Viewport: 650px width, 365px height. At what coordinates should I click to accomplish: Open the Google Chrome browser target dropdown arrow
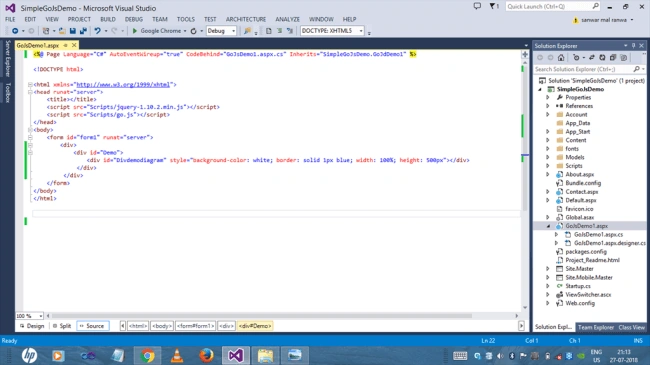(185, 31)
